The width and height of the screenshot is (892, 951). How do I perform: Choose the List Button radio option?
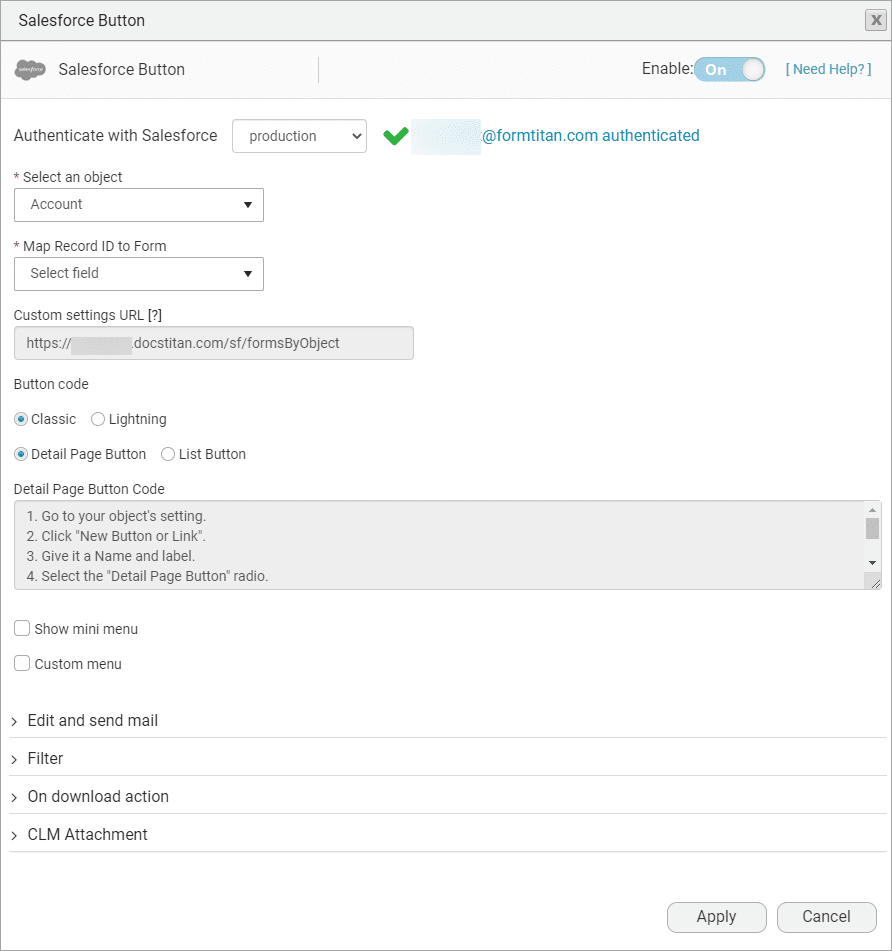pos(168,454)
